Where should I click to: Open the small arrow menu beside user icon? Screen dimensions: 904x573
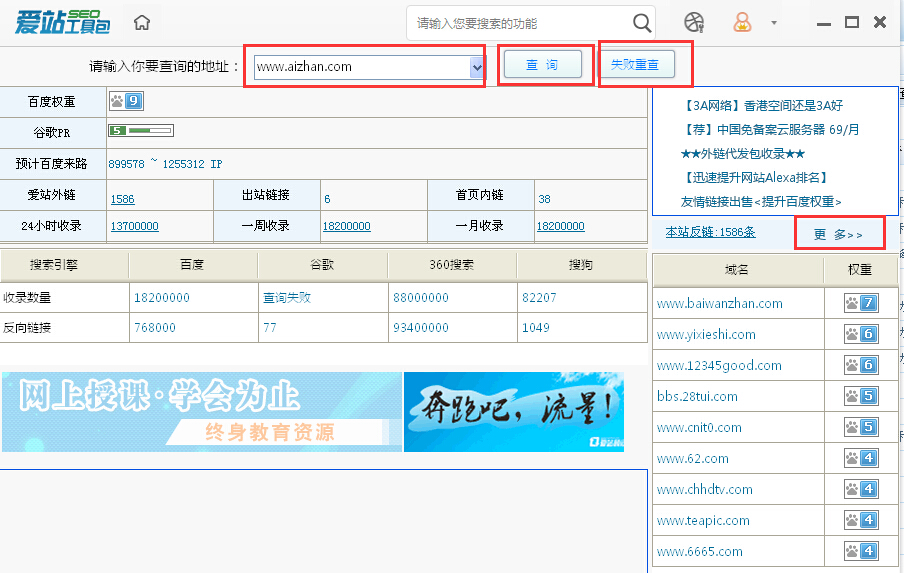773,23
